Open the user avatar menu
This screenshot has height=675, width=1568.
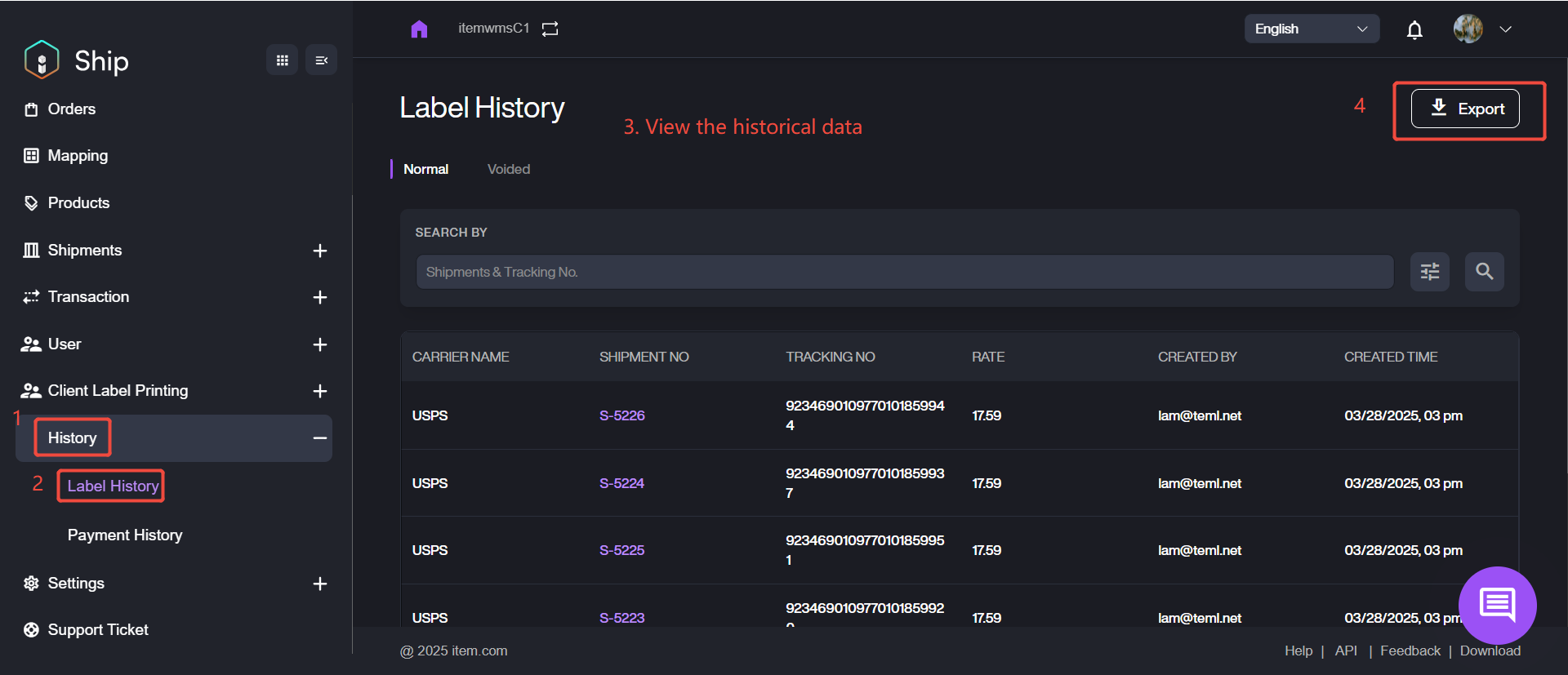point(1481,29)
